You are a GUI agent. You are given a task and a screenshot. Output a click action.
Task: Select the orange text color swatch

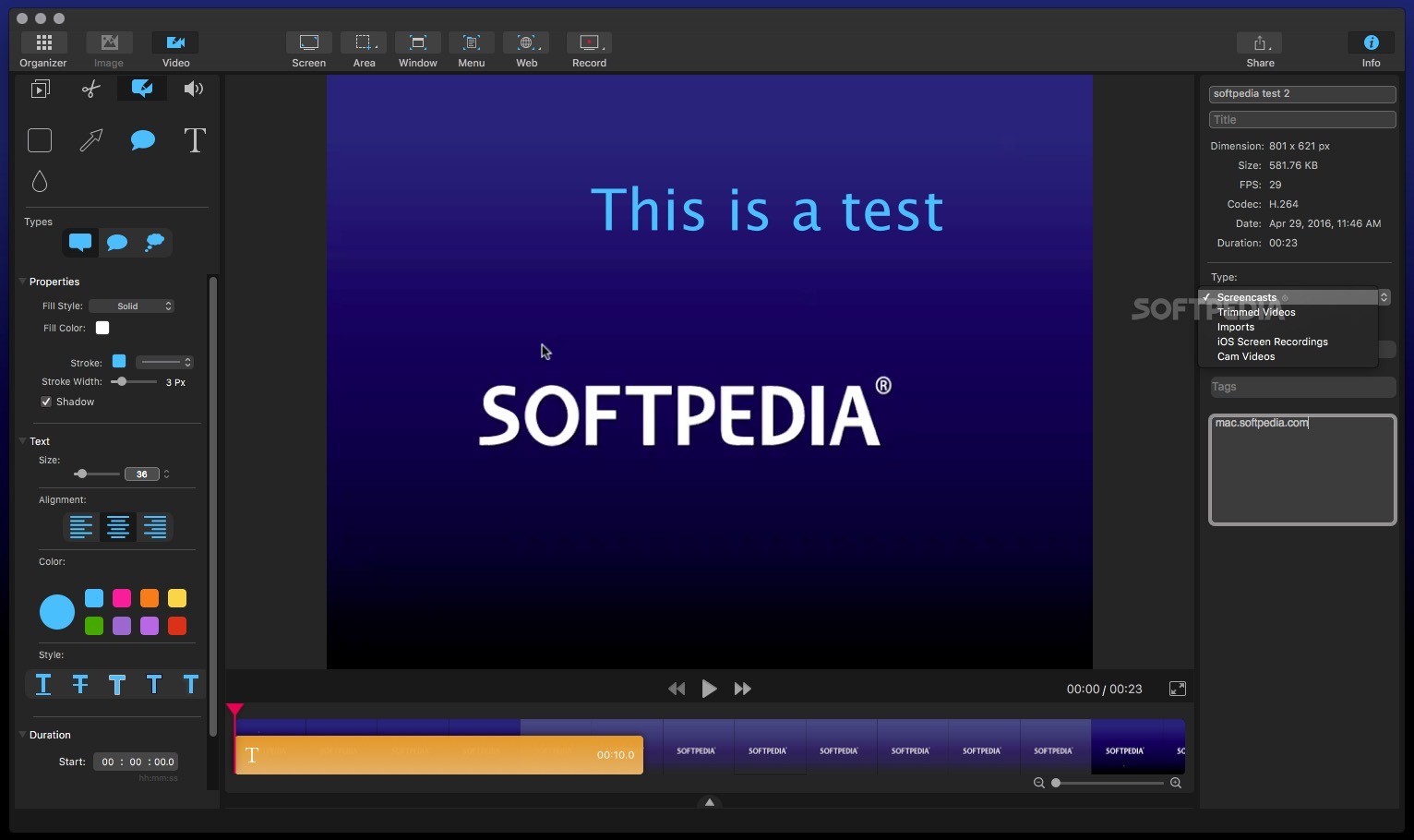[150, 598]
